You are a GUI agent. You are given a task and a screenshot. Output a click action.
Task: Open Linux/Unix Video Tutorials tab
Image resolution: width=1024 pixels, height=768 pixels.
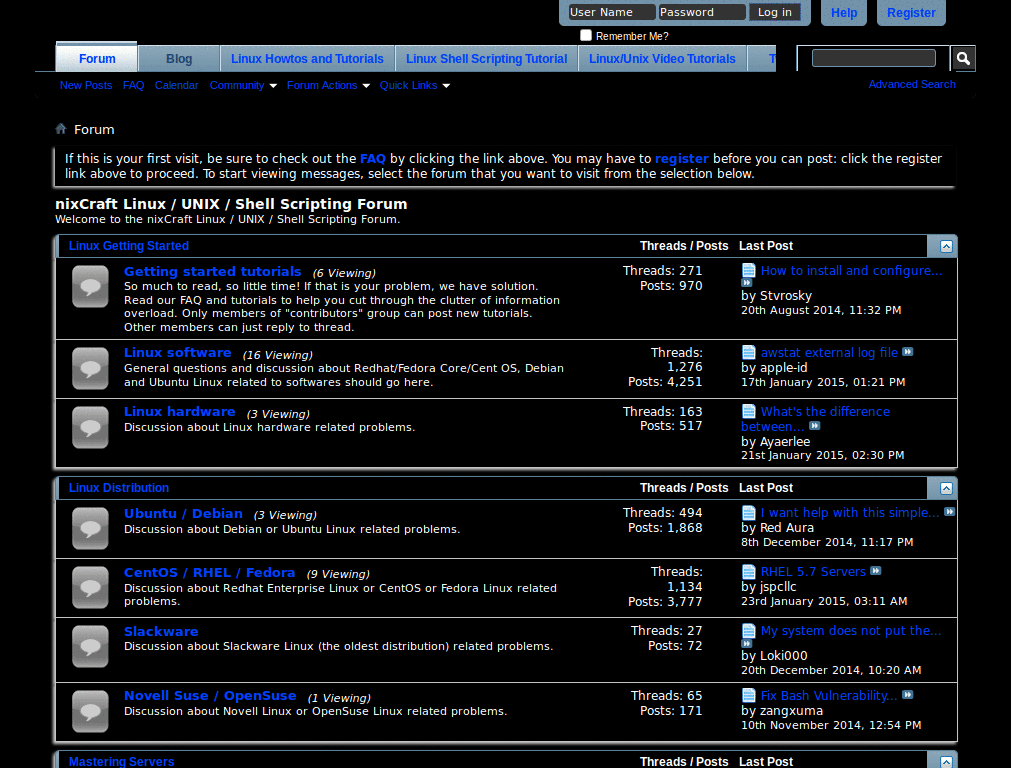662,59
